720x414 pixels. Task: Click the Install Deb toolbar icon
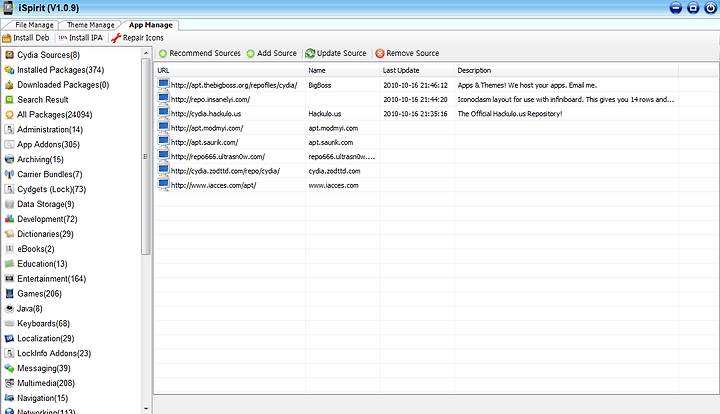6,38
